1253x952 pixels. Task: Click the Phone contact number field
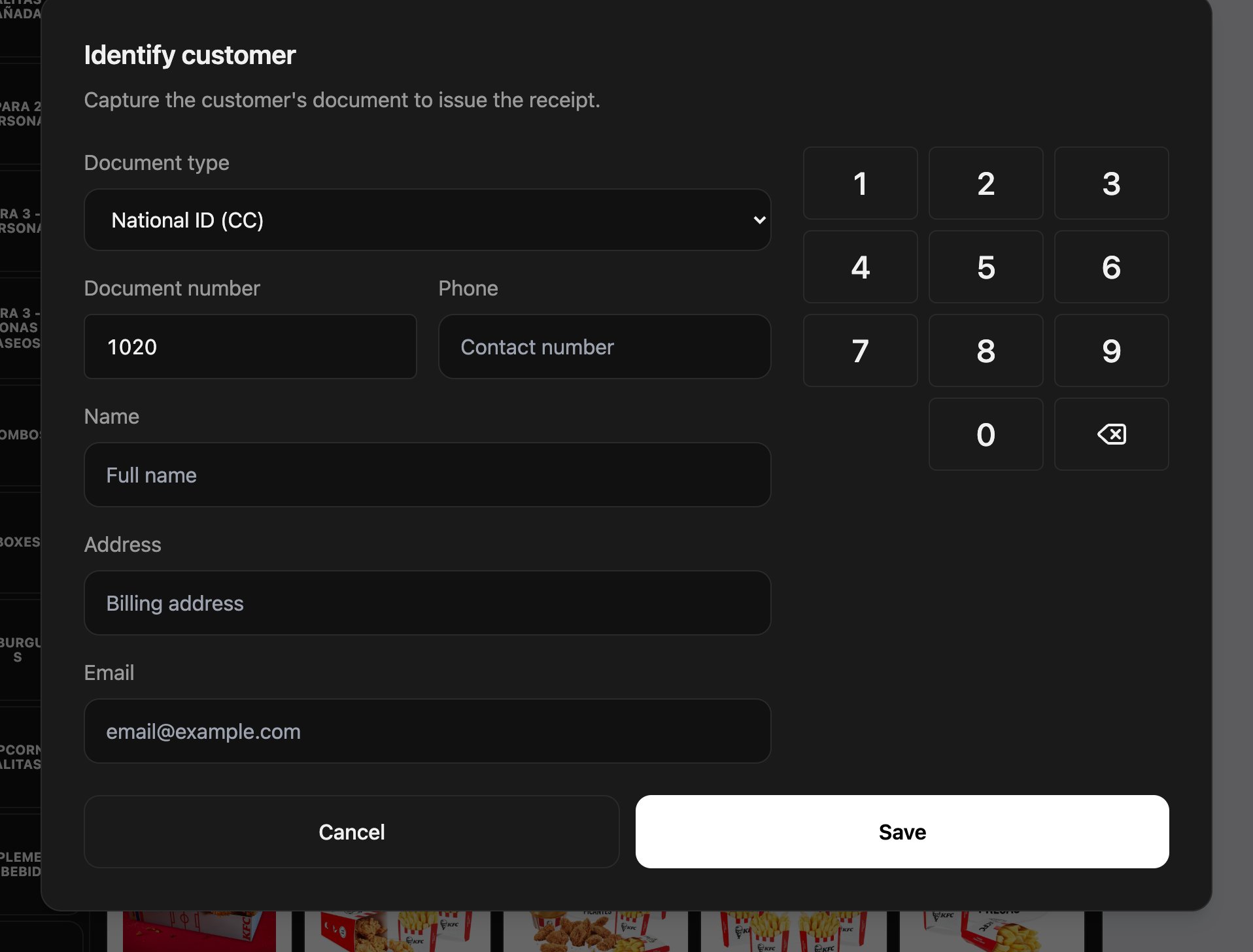click(604, 347)
